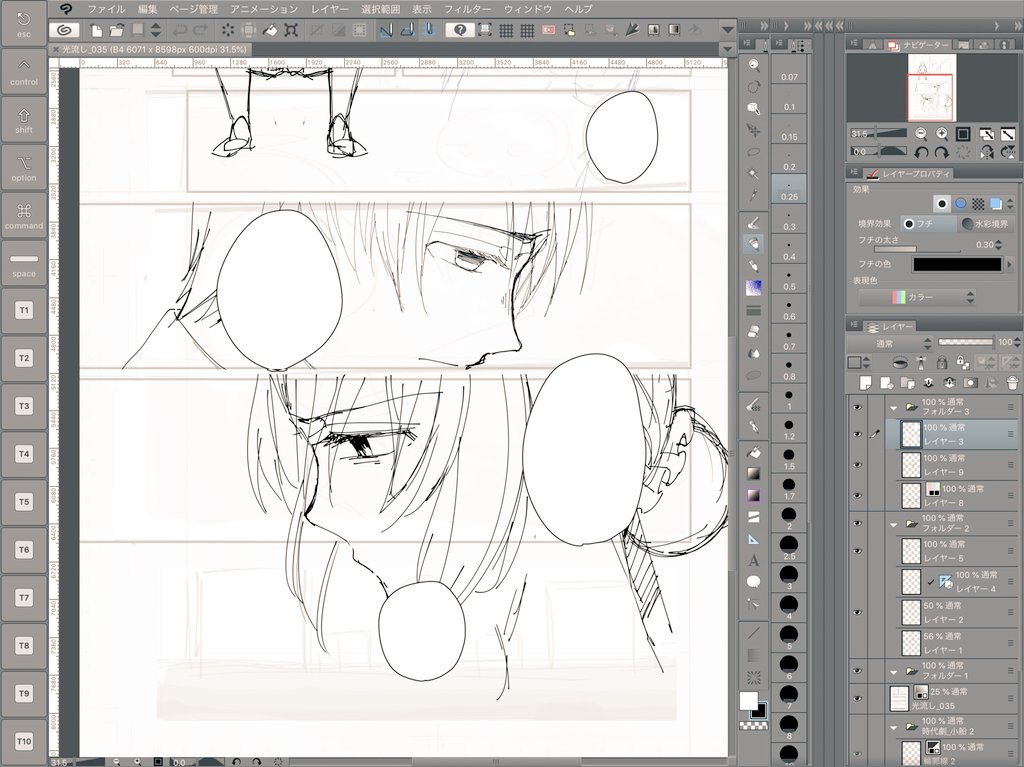The image size is (1024, 767).
Task: Toggle Lock layer icon
Action: [x=942, y=362]
